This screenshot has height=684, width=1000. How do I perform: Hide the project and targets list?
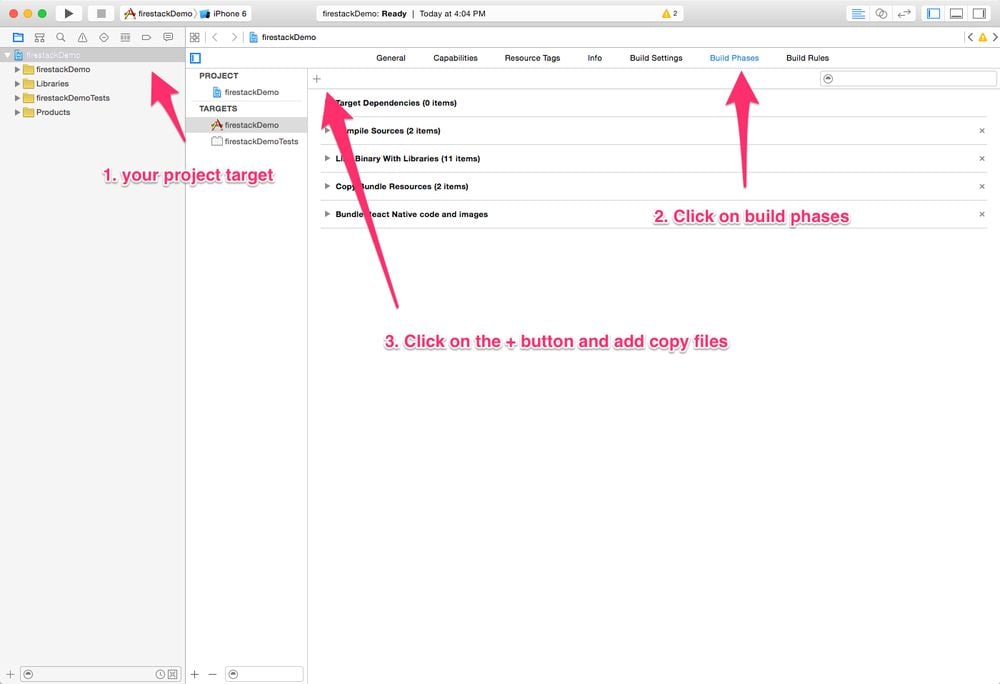tap(196, 58)
